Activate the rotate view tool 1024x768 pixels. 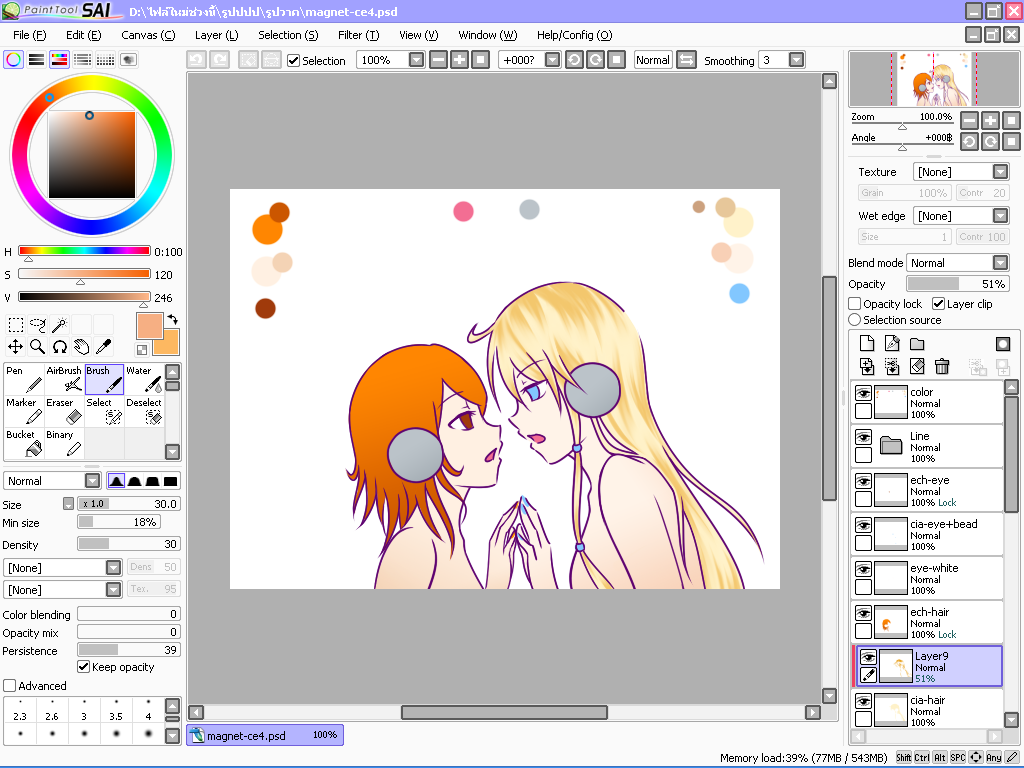click(x=59, y=346)
